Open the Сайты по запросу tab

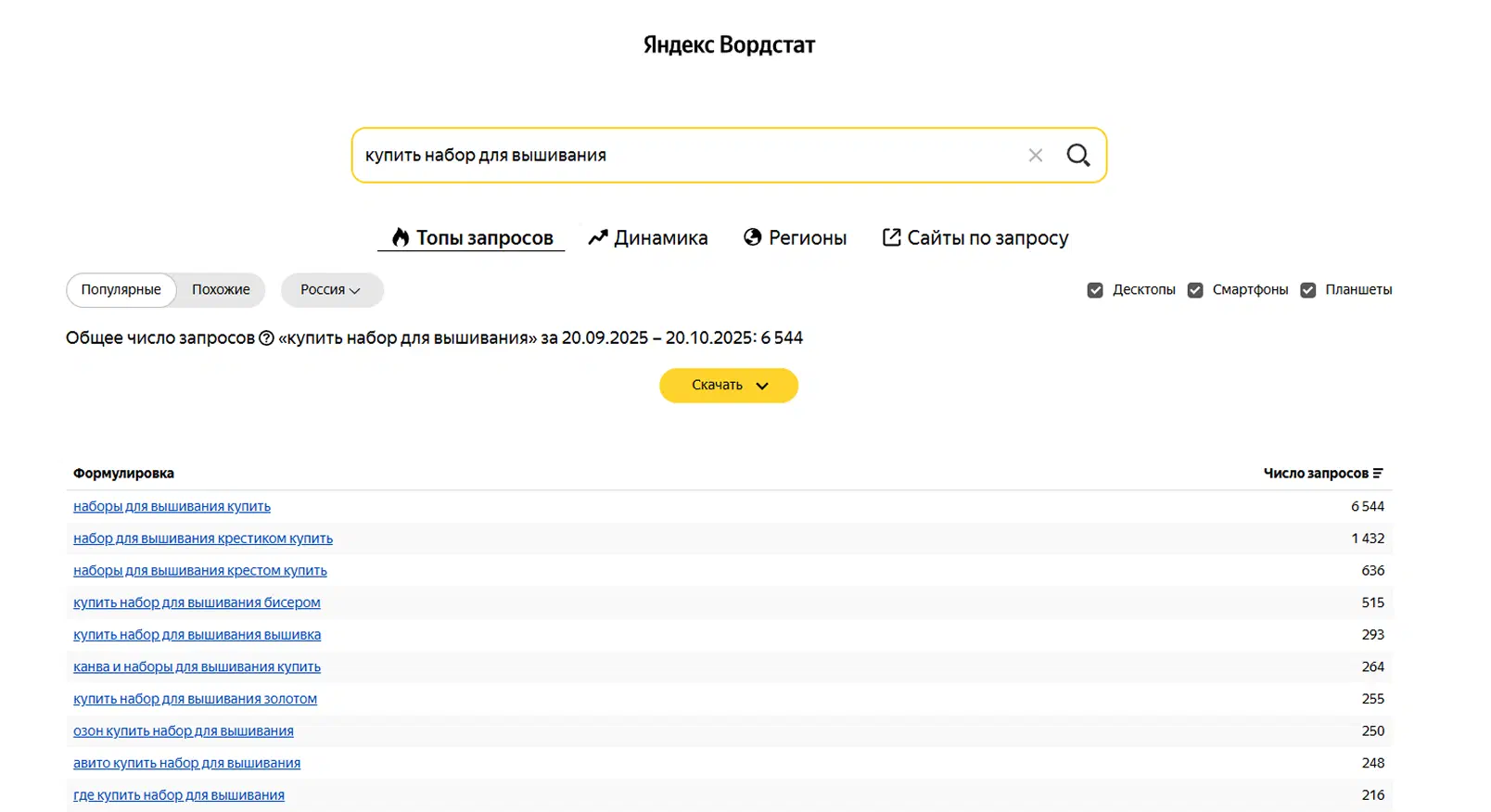975,238
